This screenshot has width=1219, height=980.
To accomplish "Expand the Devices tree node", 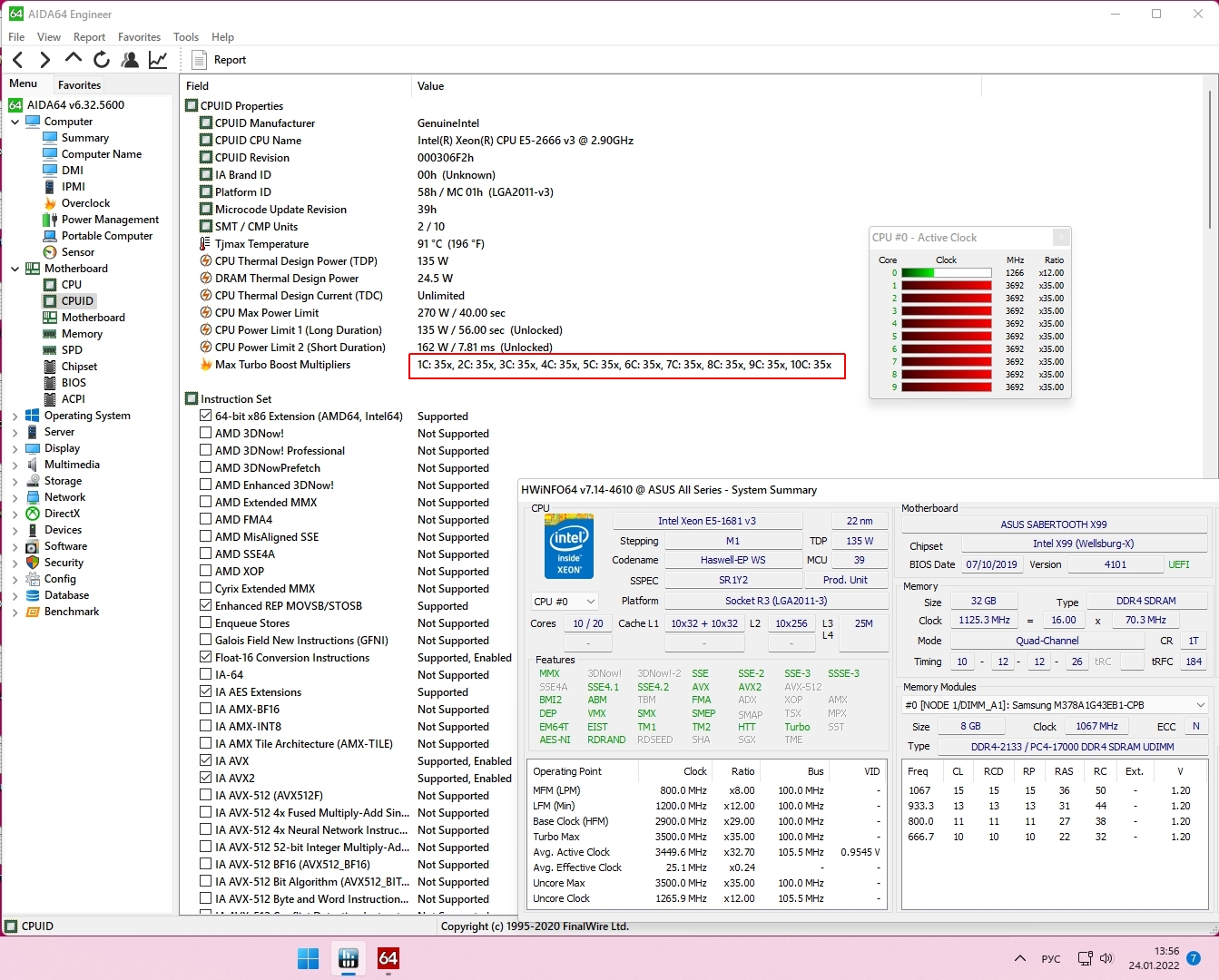I will pos(15,530).
